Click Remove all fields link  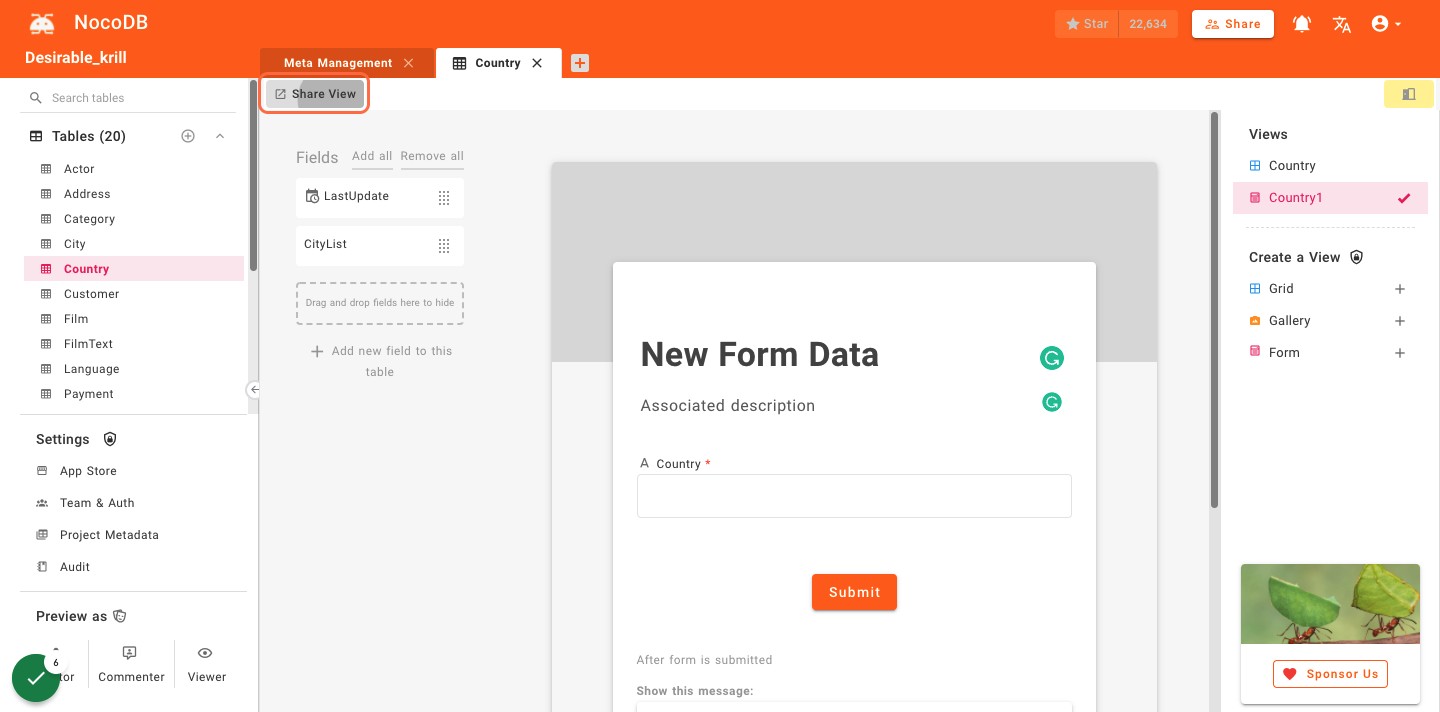(x=432, y=156)
